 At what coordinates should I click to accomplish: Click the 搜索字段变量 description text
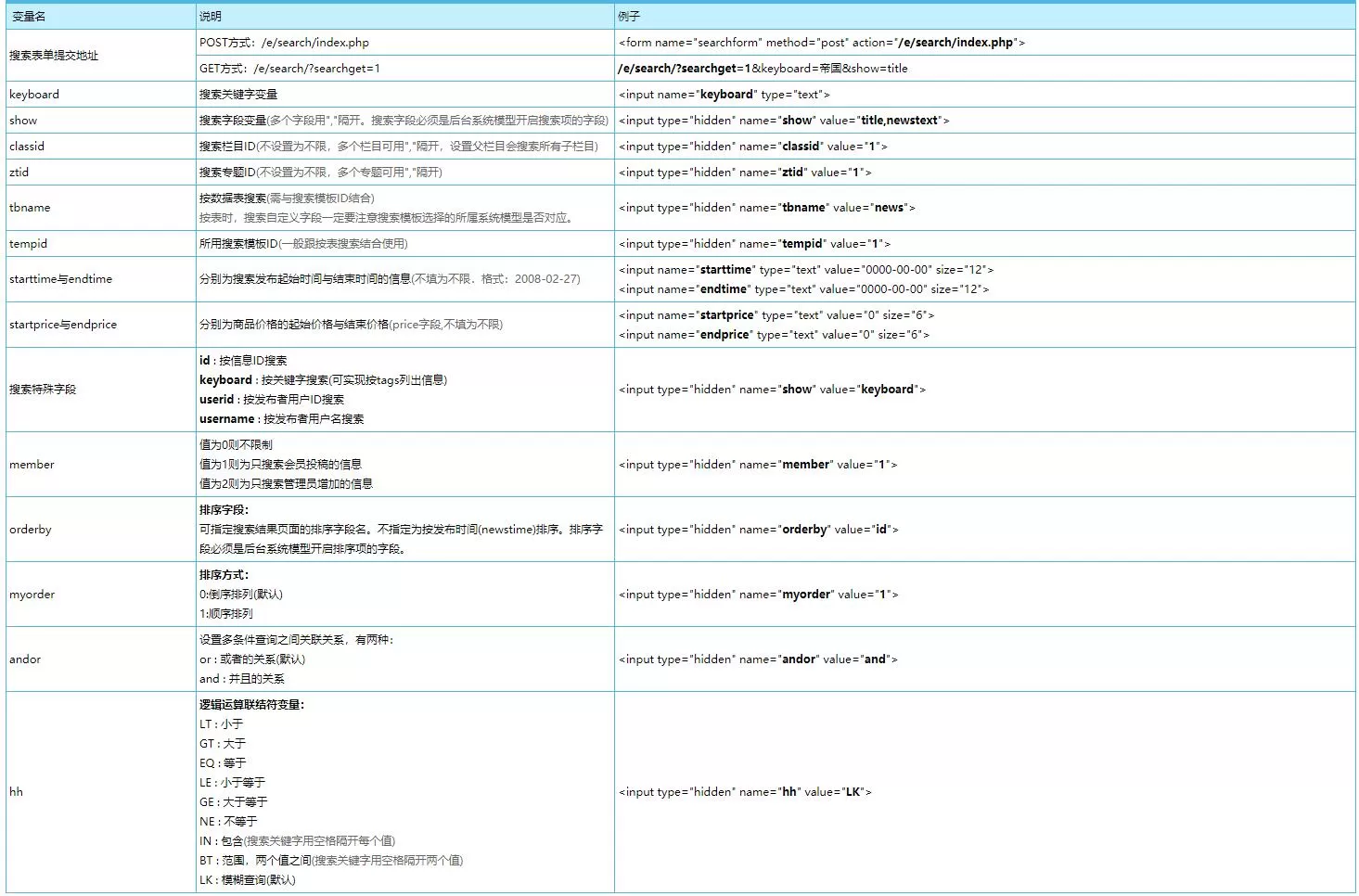[x=404, y=121]
